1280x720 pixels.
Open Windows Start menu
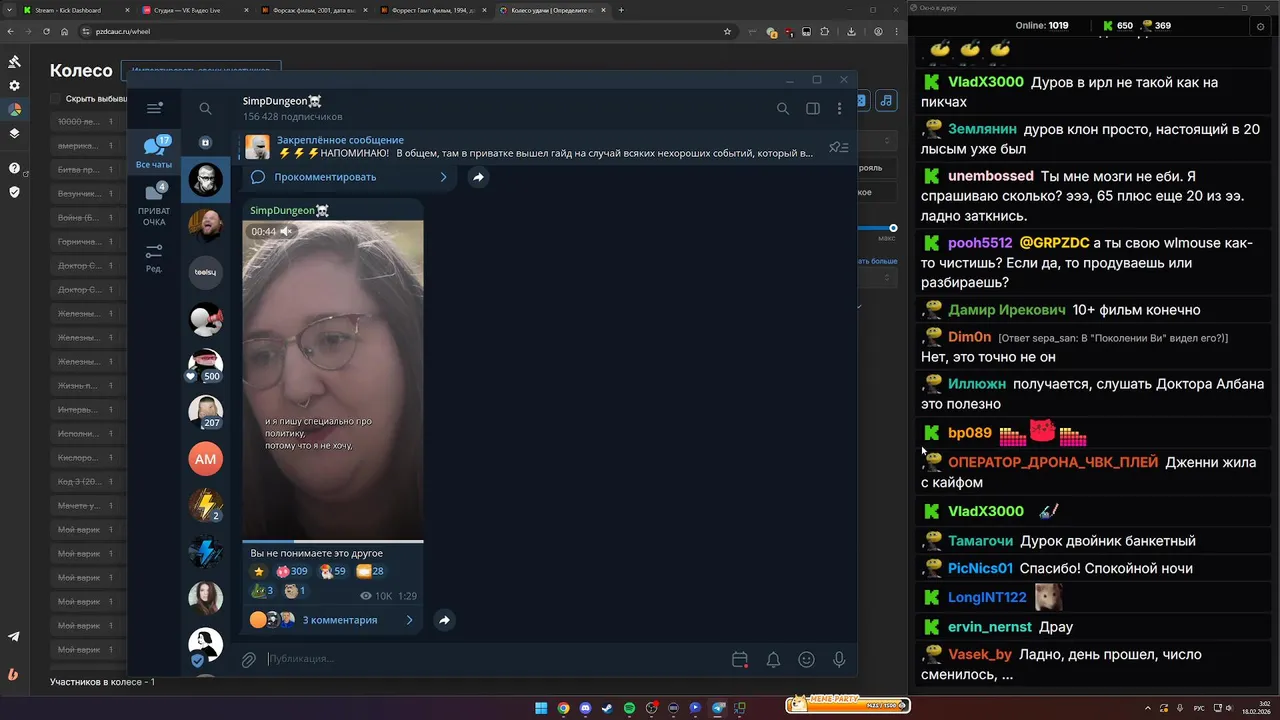[x=541, y=708]
